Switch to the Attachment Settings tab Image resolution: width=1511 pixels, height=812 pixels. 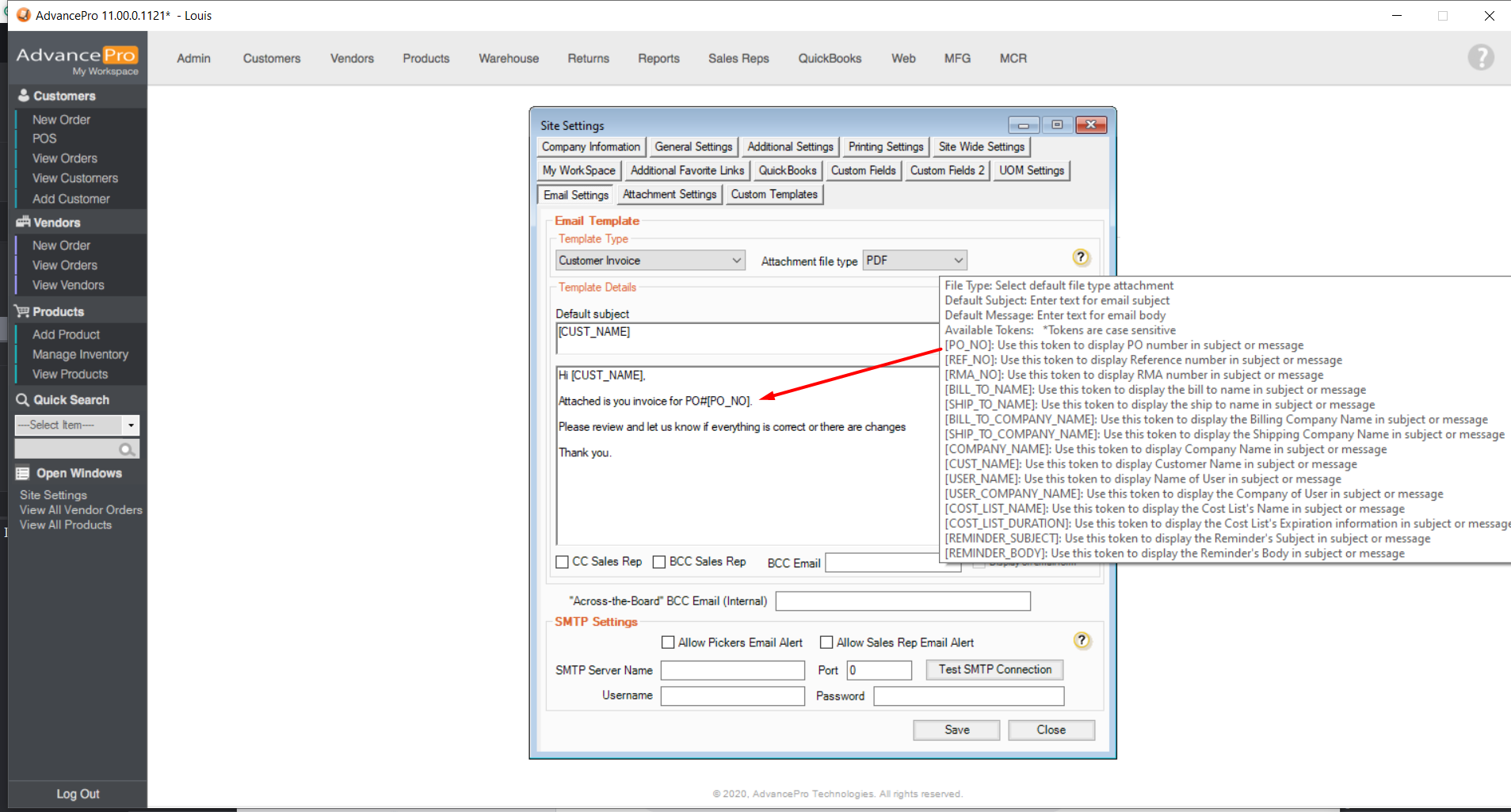(669, 194)
